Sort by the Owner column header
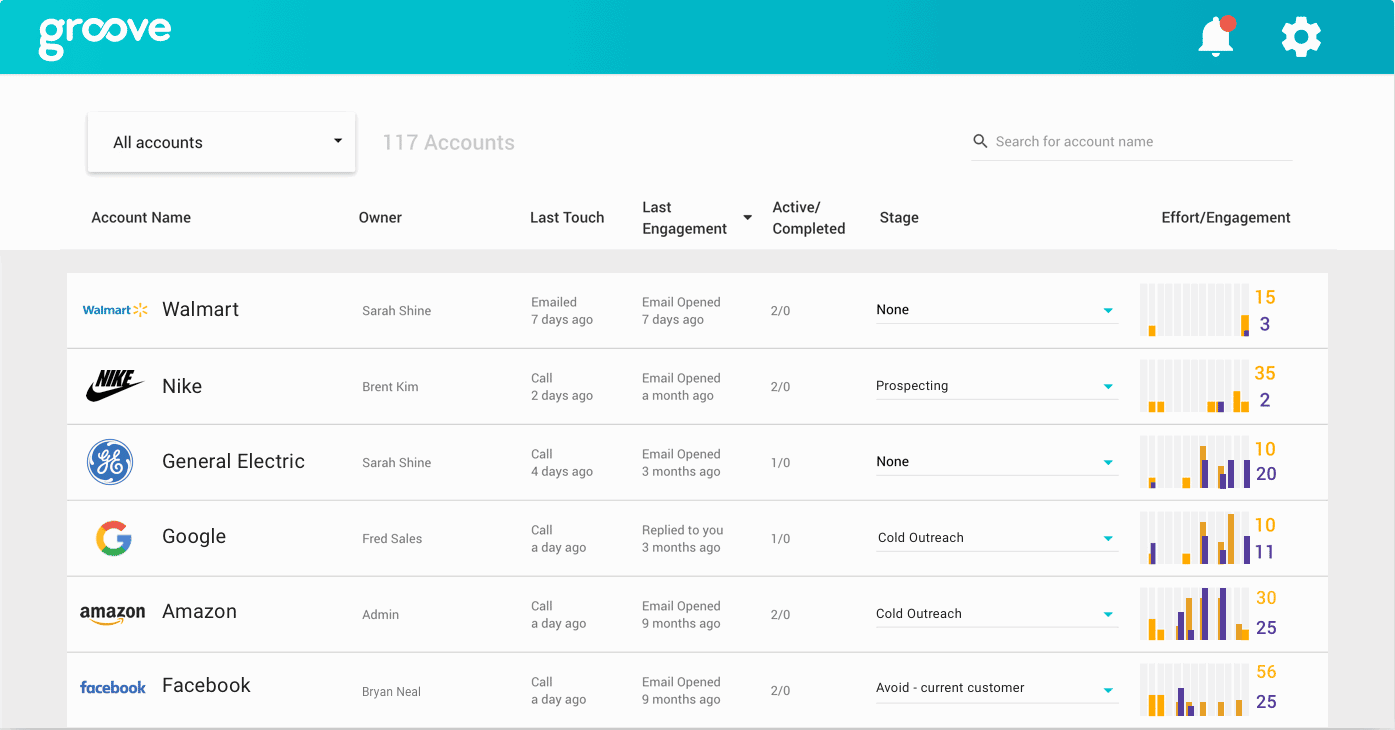The image size is (1395, 730). tap(380, 217)
